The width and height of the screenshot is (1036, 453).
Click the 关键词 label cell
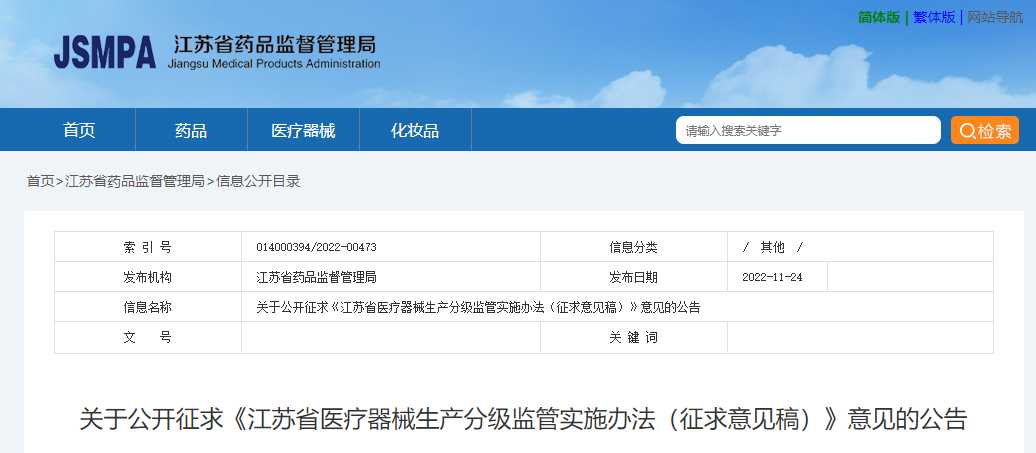[x=634, y=337]
